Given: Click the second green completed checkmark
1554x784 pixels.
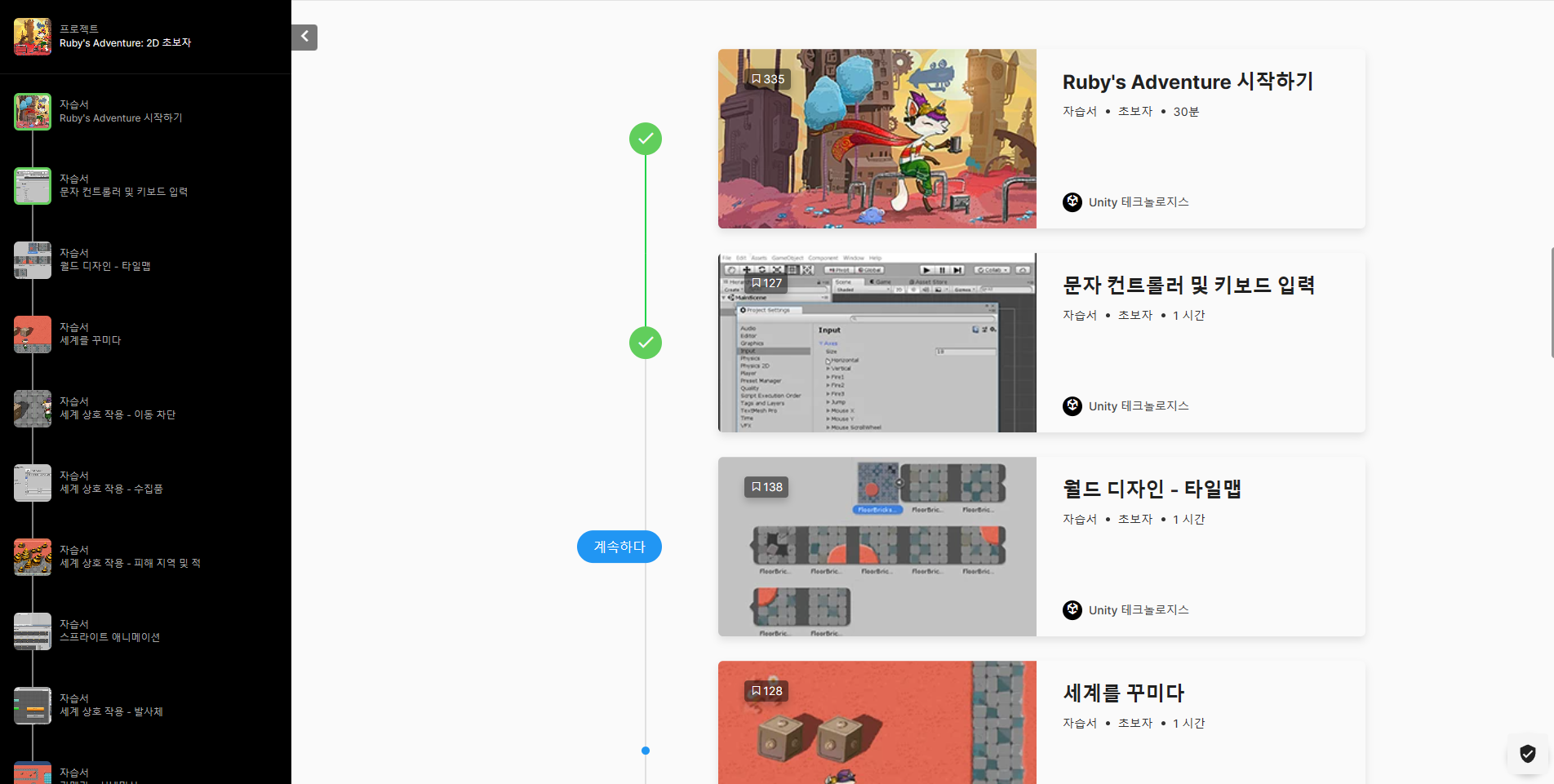Looking at the screenshot, I should tap(646, 343).
